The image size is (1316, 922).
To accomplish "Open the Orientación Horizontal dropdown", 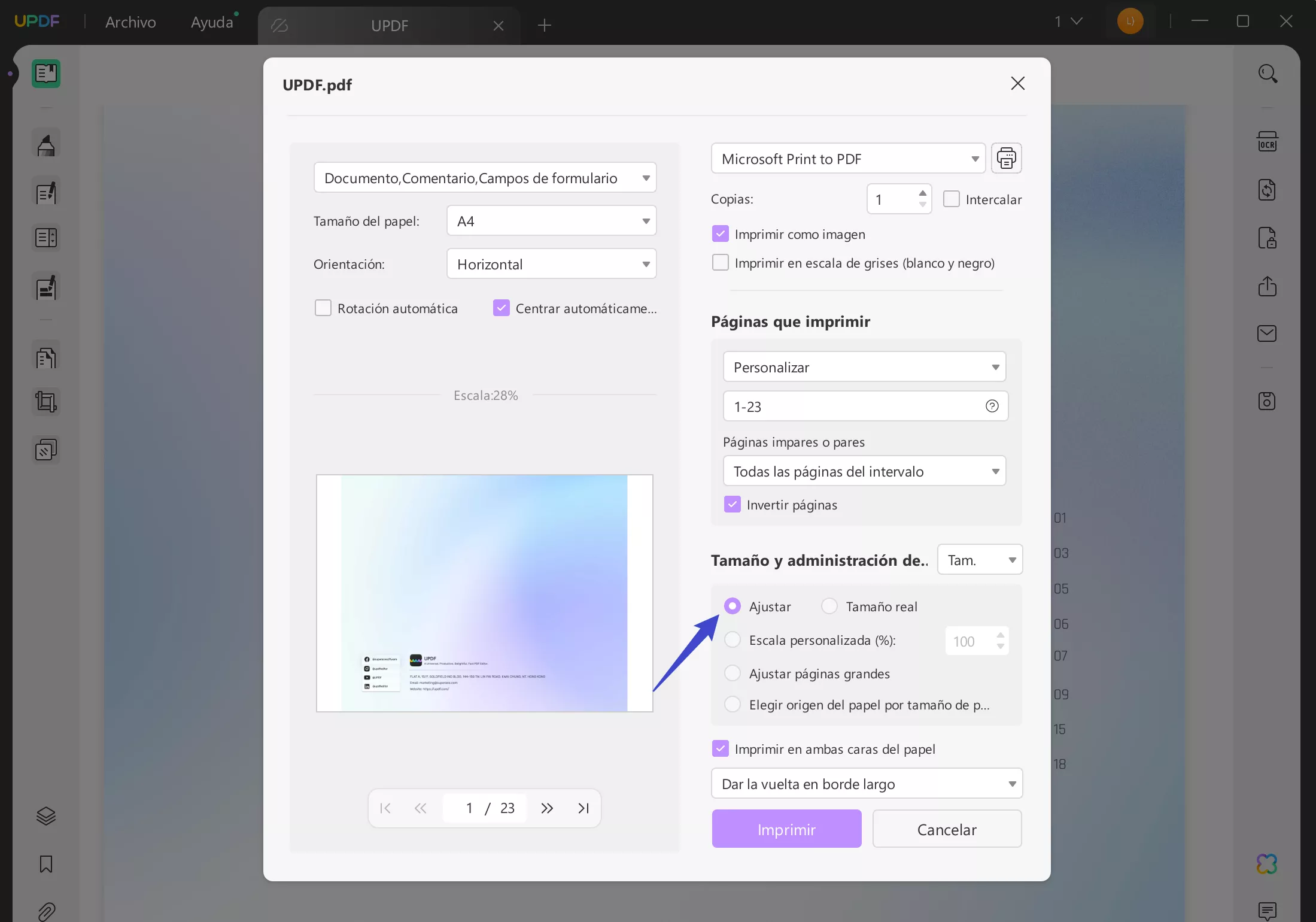I will (552, 264).
